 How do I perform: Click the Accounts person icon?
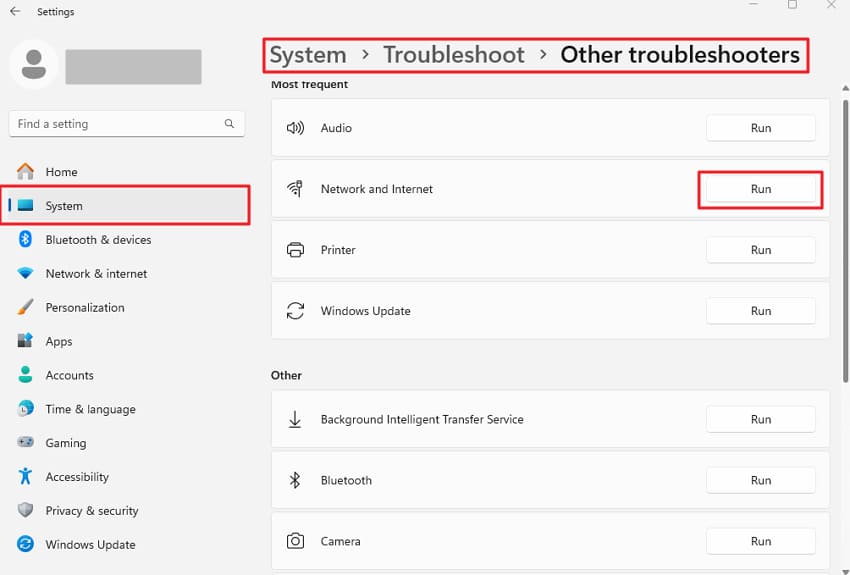coord(25,374)
